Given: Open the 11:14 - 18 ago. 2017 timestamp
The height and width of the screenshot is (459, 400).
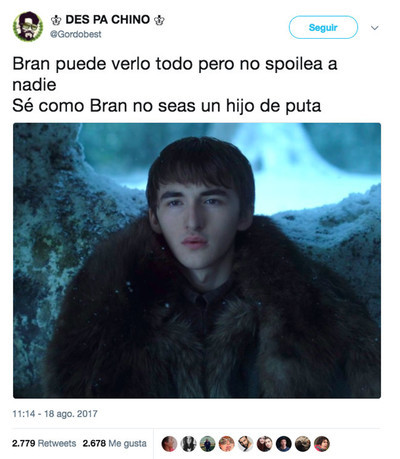Looking at the screenshot, I should point(55,414).
